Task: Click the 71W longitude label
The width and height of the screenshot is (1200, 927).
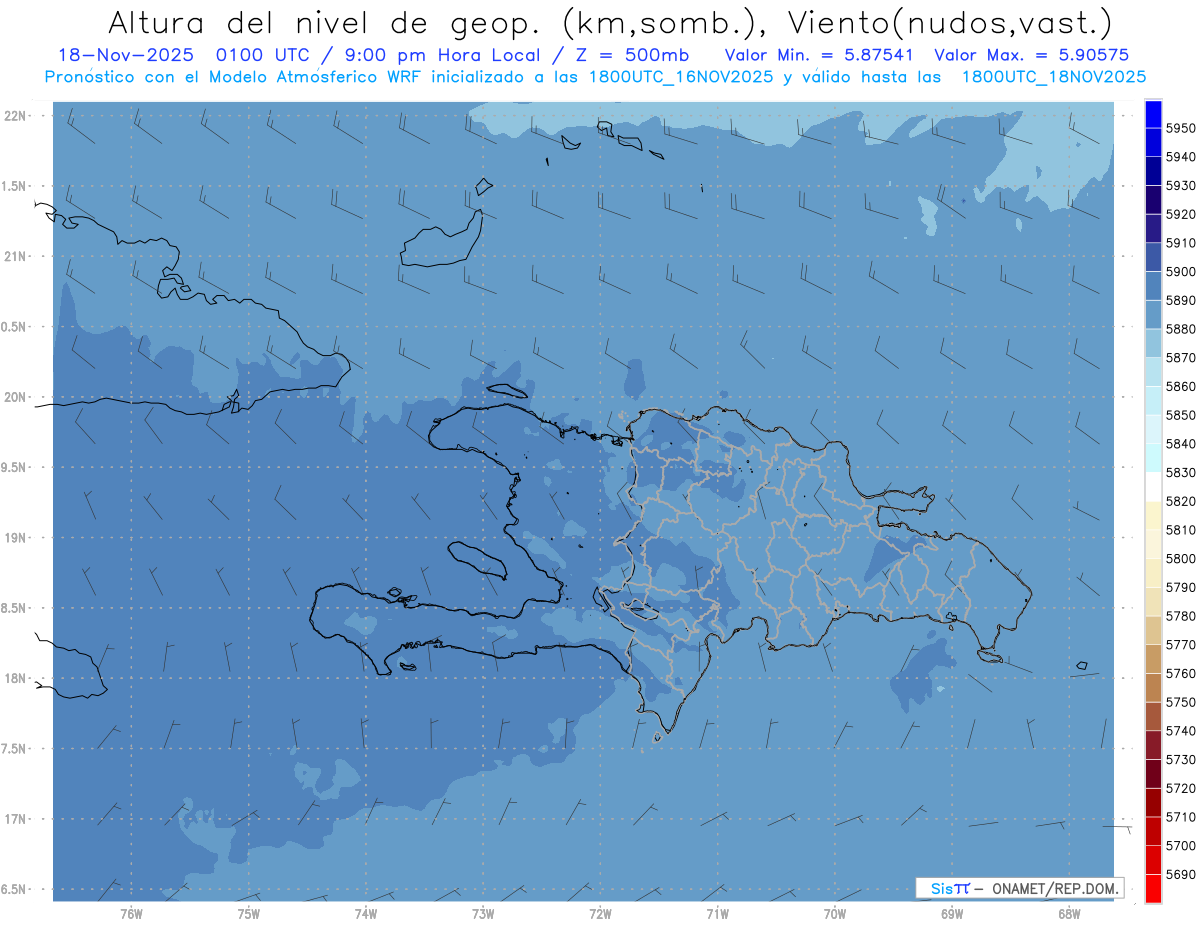Action: (x=717, y=913)
